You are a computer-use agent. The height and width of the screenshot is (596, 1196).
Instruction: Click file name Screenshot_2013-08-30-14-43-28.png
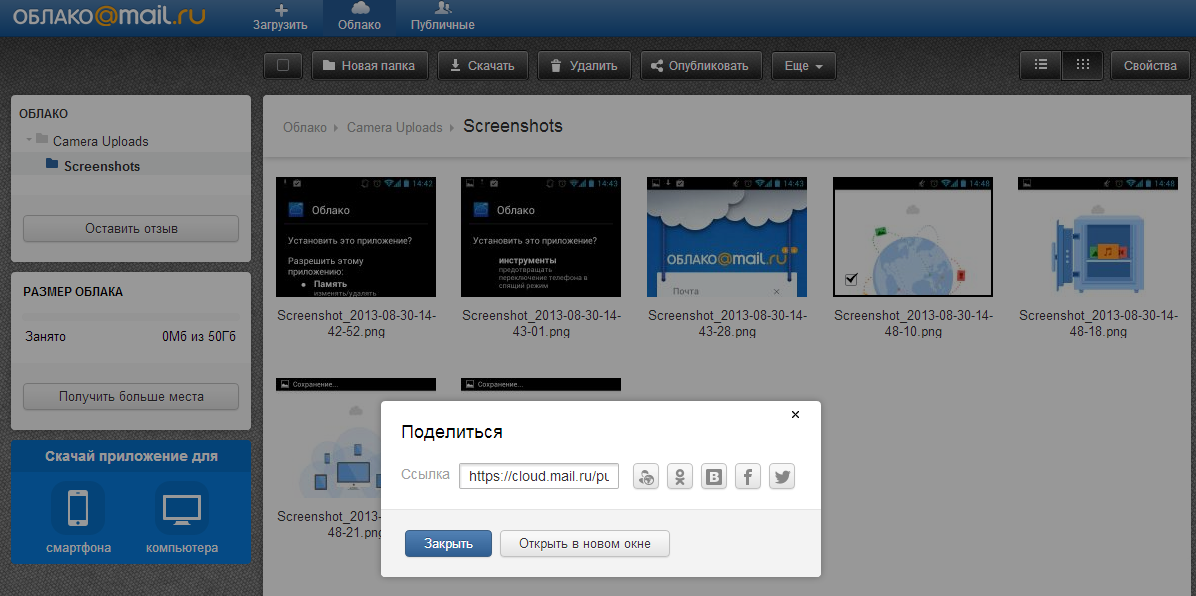pos(727,324)
